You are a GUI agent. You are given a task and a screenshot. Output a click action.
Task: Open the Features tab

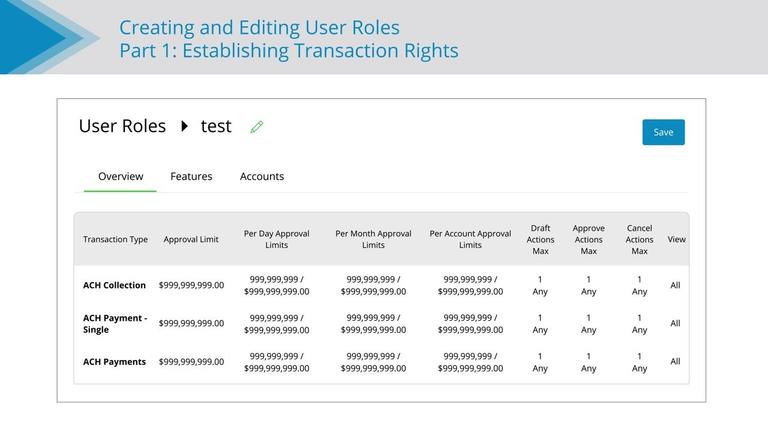[191, 176]
